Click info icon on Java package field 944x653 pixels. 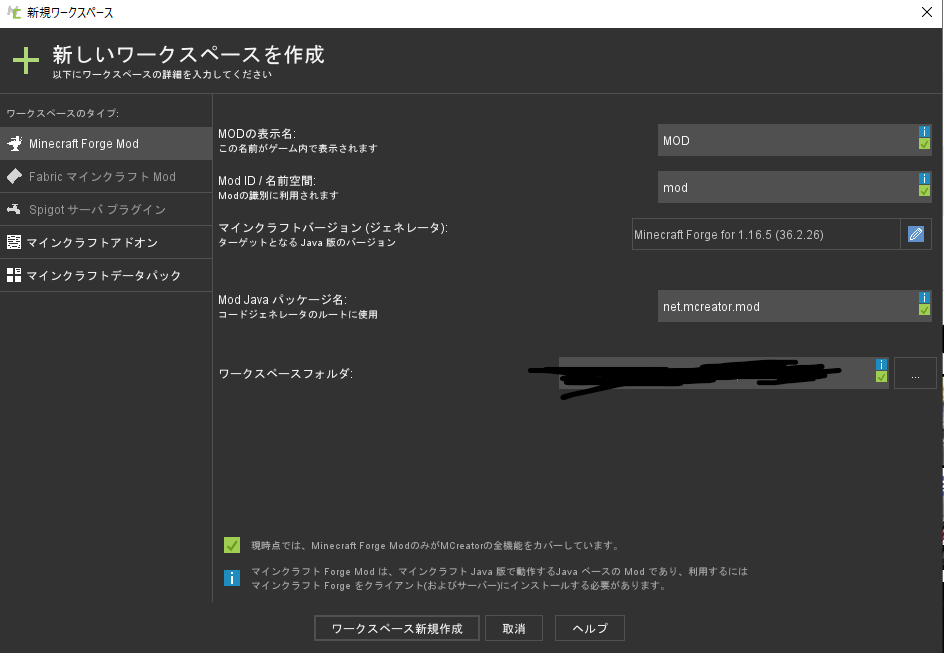click(924, 298)
